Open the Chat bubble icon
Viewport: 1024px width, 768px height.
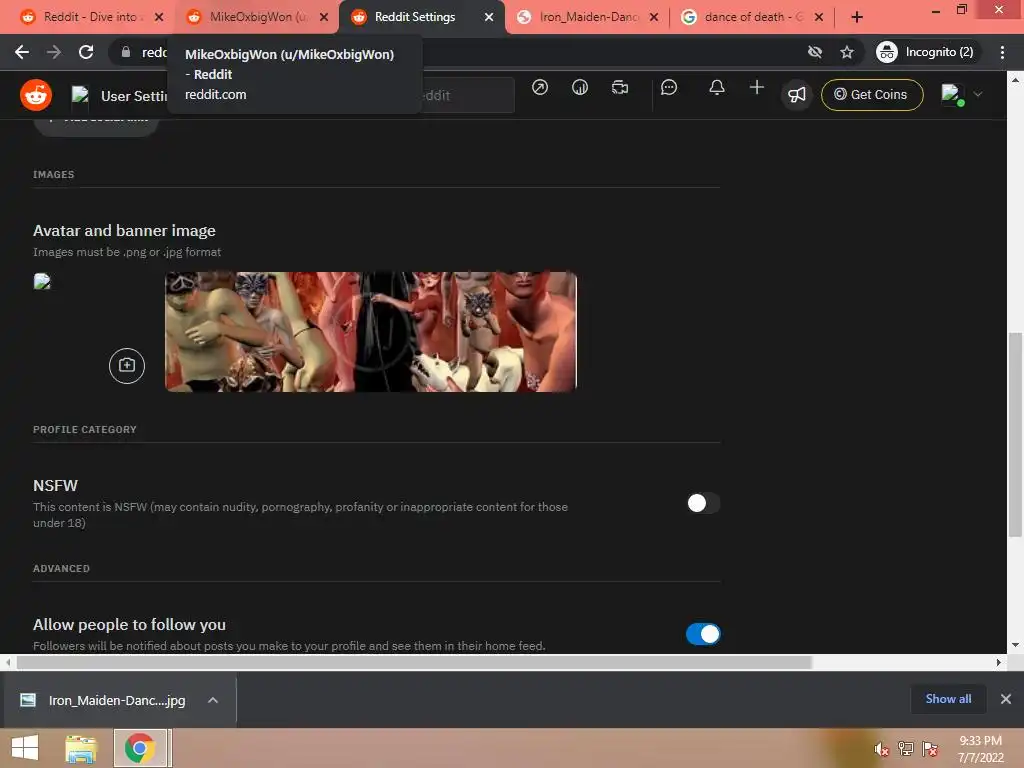point(669,88)
